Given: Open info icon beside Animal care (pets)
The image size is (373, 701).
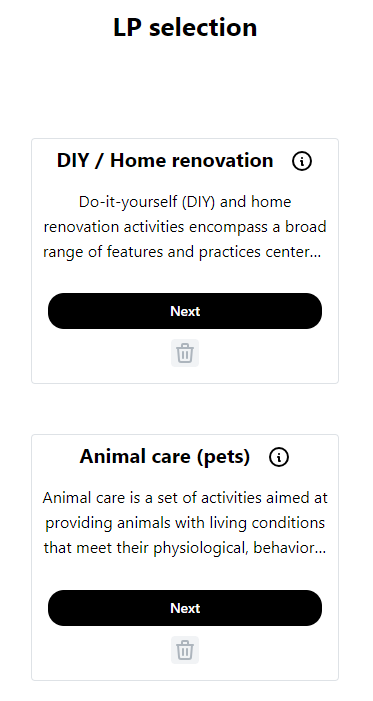Looking at the screenshot, I should (x=279, y=457).
